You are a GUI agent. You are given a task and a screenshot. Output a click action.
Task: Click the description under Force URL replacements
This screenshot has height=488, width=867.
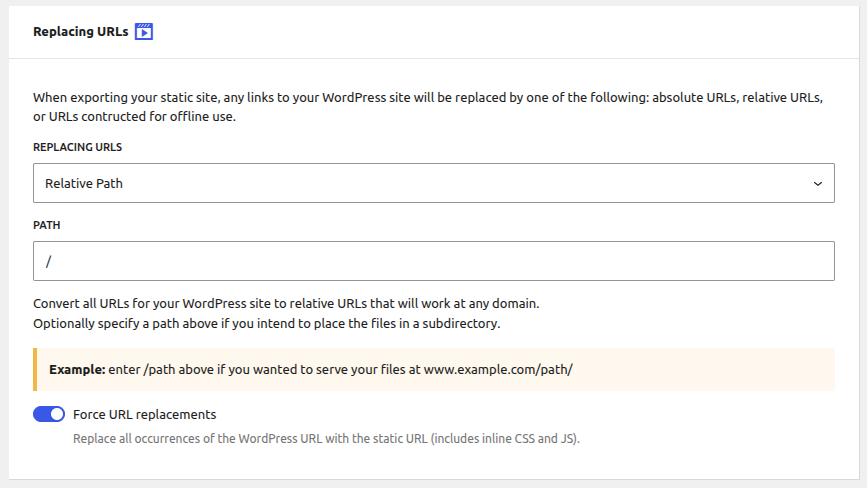[x=326, y=438]
